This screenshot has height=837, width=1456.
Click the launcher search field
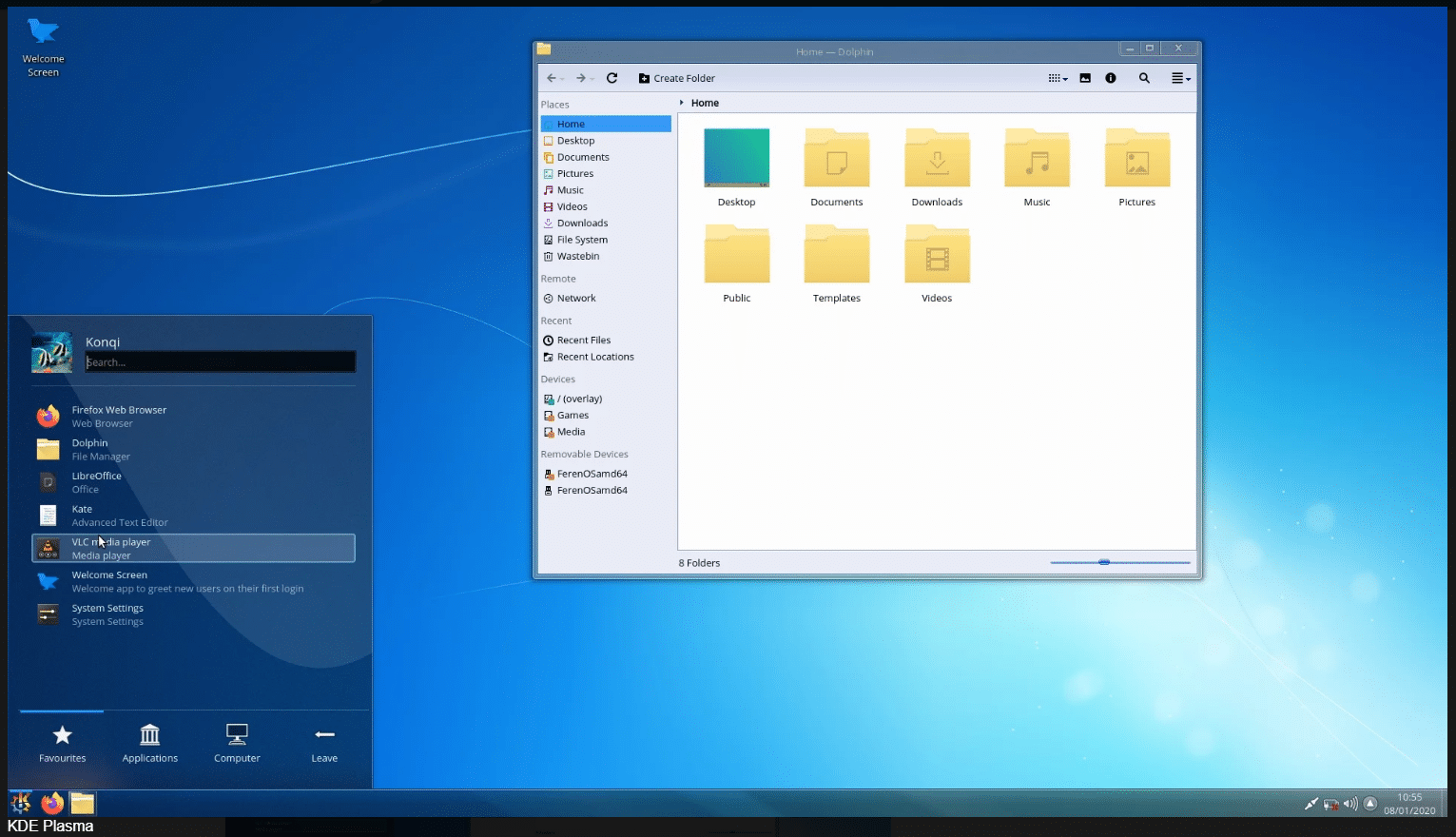point(221,361)
